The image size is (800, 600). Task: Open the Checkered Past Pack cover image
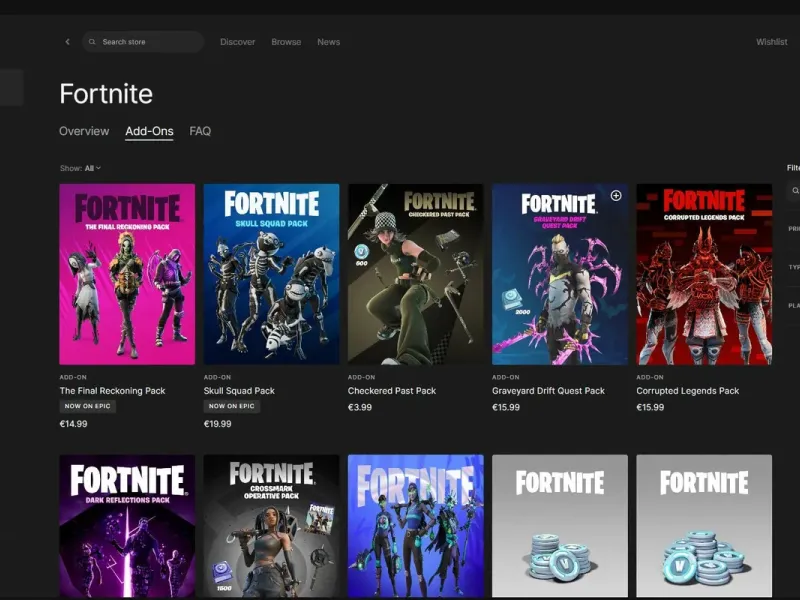click(415, 274)
